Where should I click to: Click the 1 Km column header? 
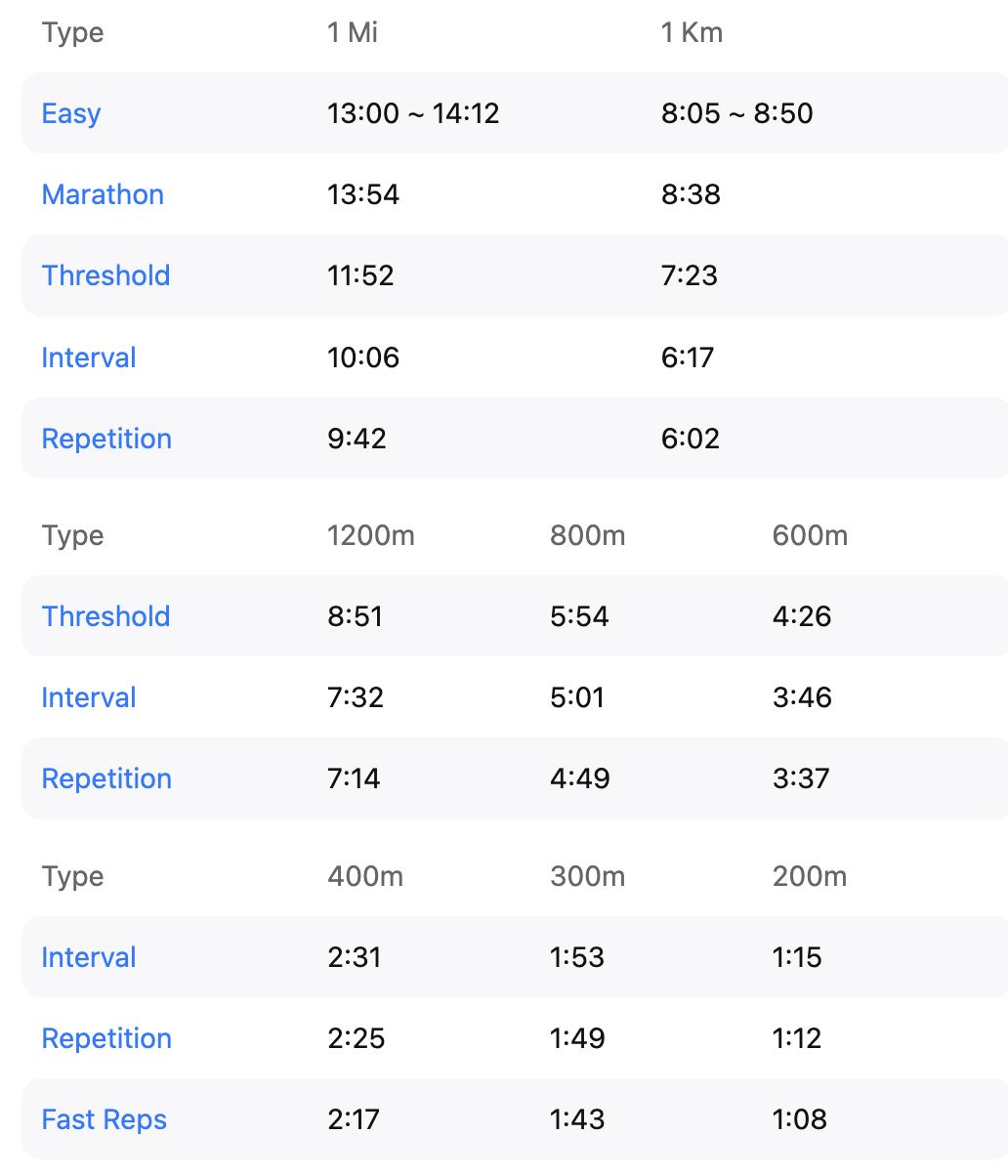(x=692, y=33)
